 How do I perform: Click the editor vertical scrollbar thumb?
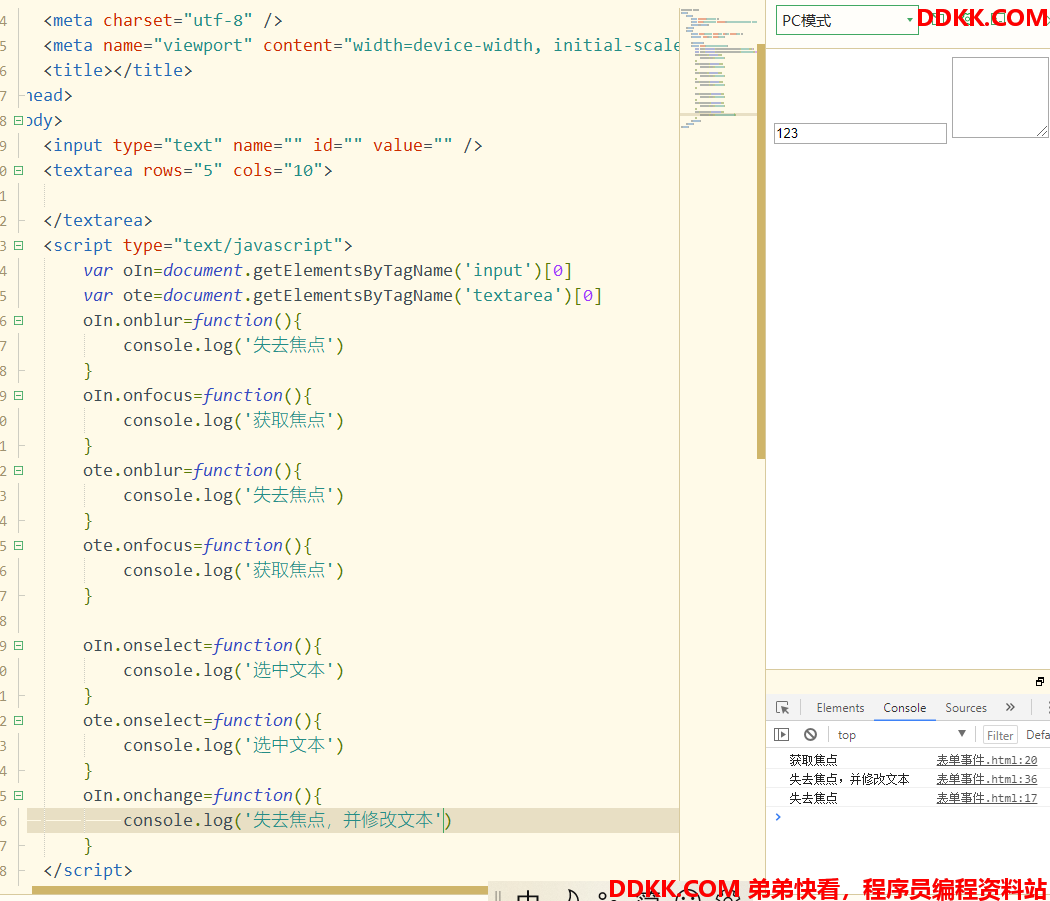tap(761, 251)
